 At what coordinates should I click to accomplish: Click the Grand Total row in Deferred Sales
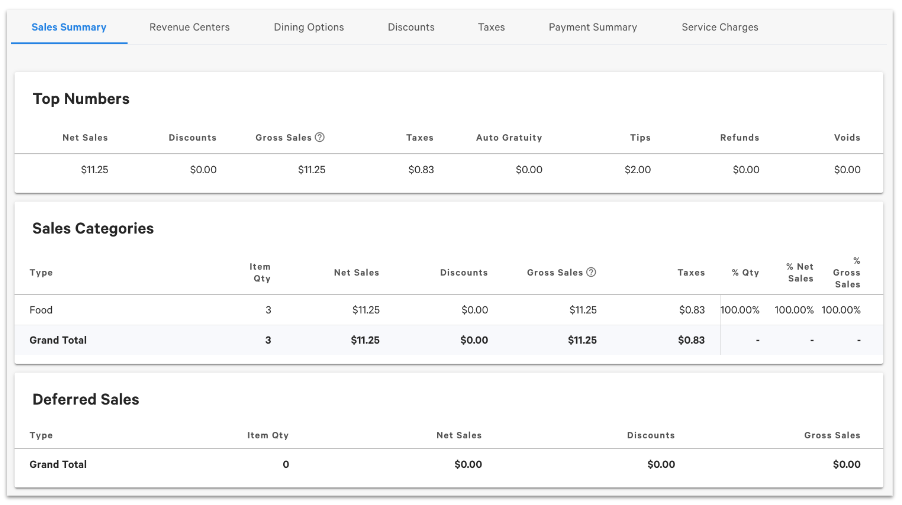click(58, 464)
